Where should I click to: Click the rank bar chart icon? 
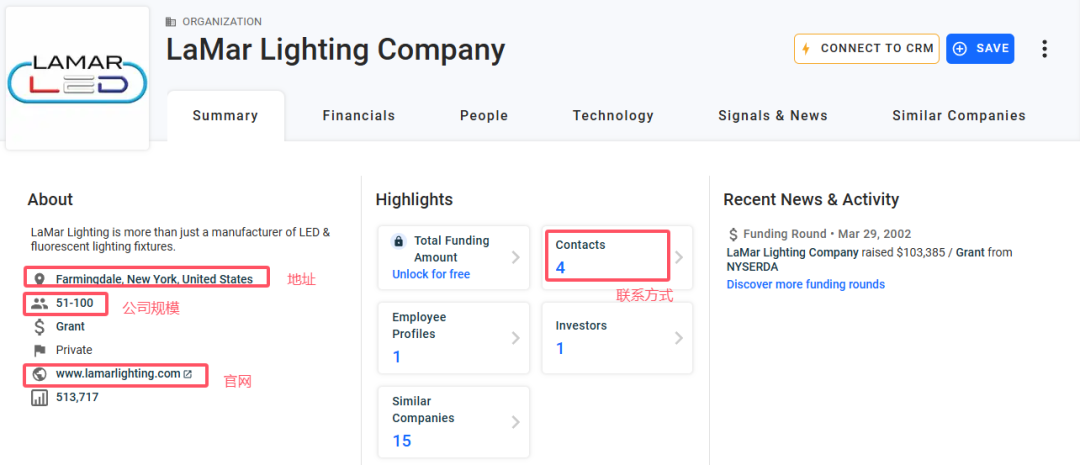tap(40, 398)
